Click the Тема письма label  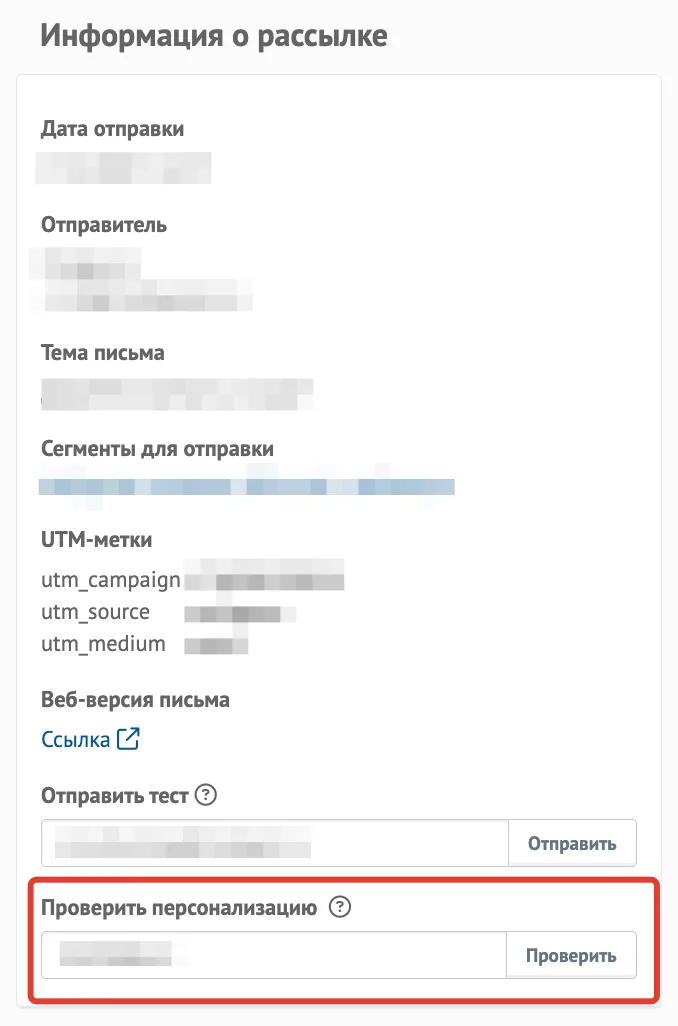(x=103, y=353)
